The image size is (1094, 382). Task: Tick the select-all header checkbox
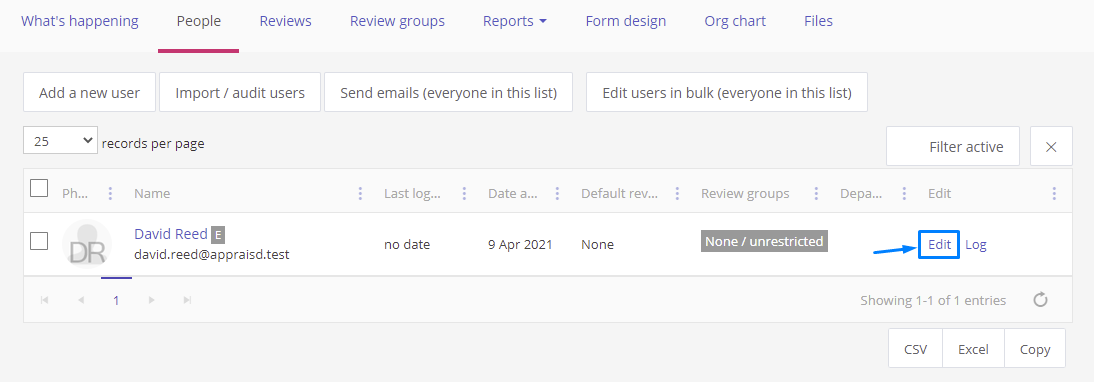39,188
